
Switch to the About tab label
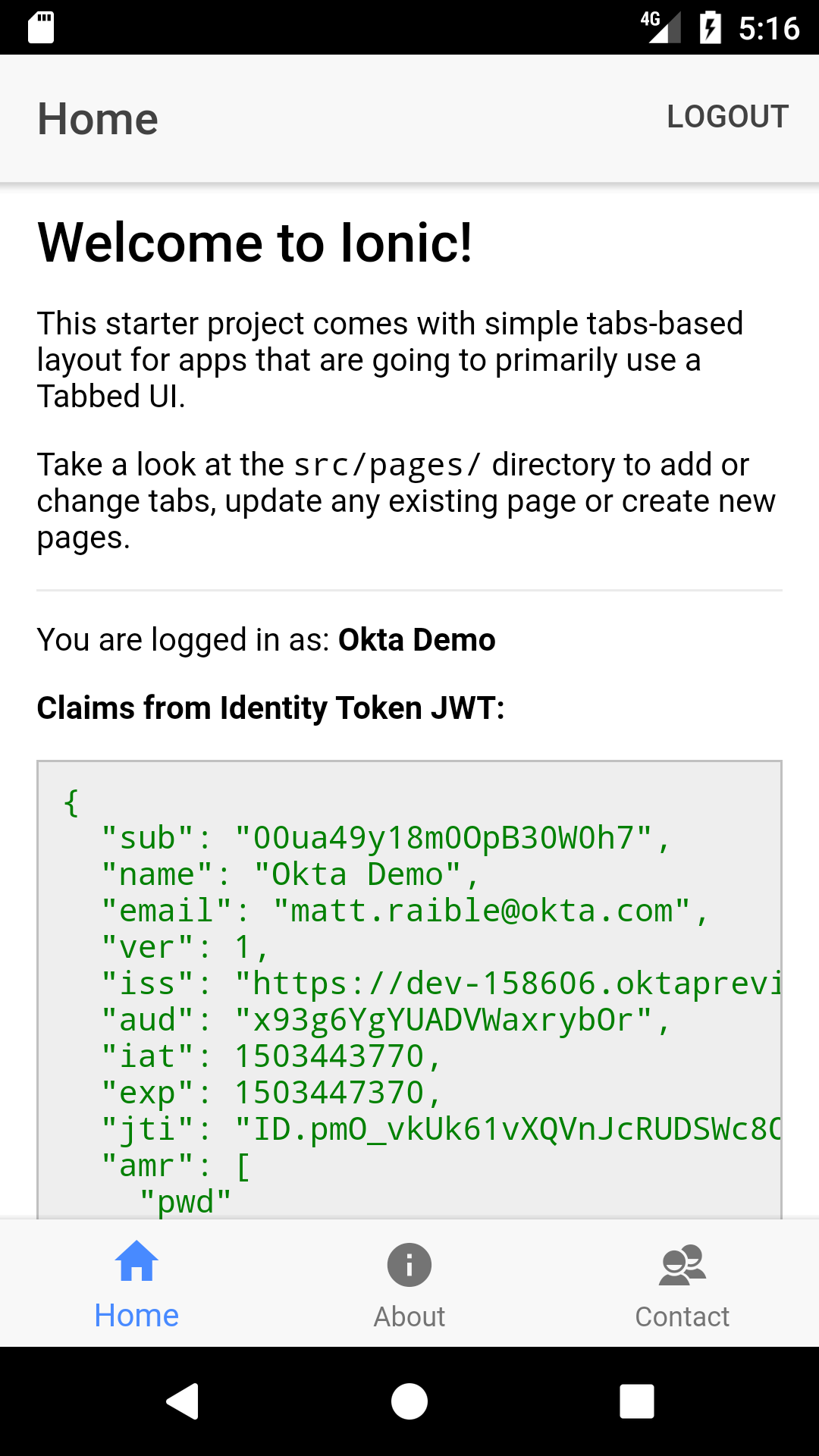pyautogui.click(x=409, y=1316)
